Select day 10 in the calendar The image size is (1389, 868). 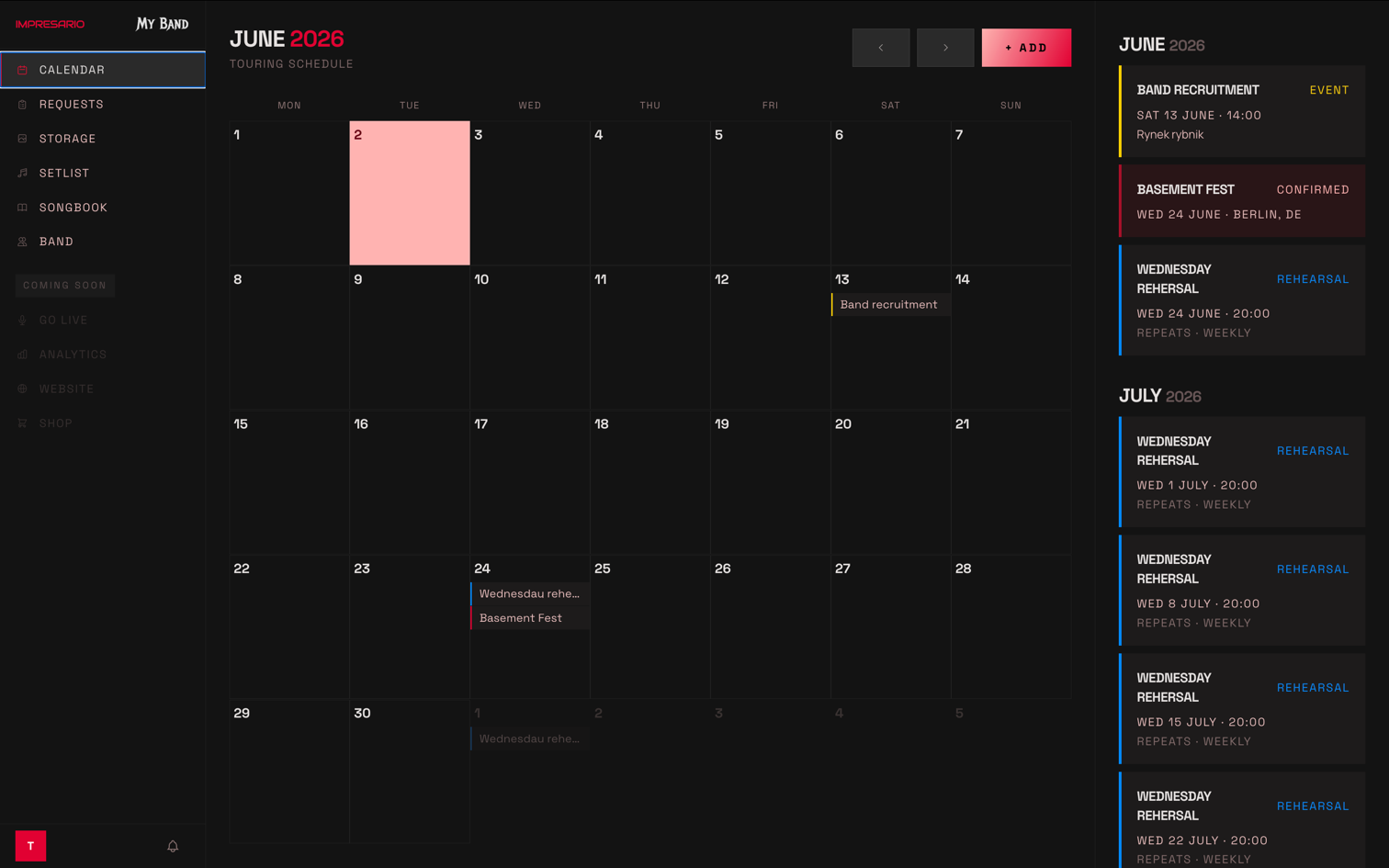click(x=530, y=337)
